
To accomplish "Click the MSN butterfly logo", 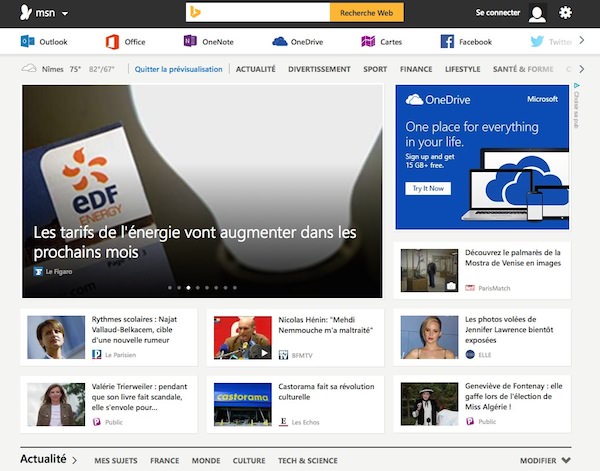I will (x=26, y=13).
